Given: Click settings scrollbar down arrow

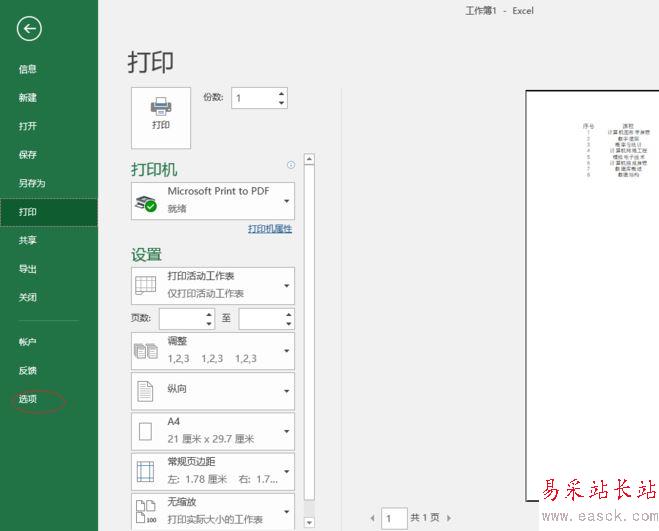Looking at the screenshot, I should click(309, 523).
